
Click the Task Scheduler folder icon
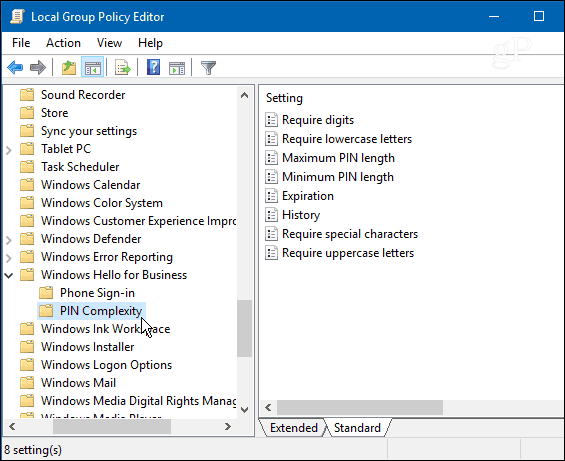[x=27, y=167]
